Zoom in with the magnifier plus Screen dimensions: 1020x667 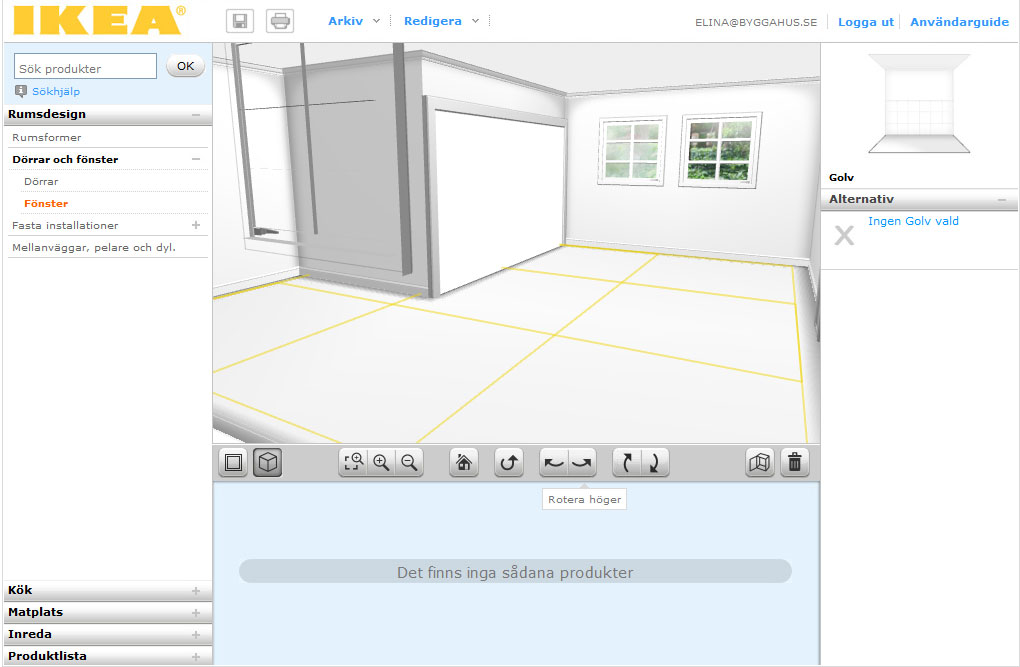tap(381, 463)
